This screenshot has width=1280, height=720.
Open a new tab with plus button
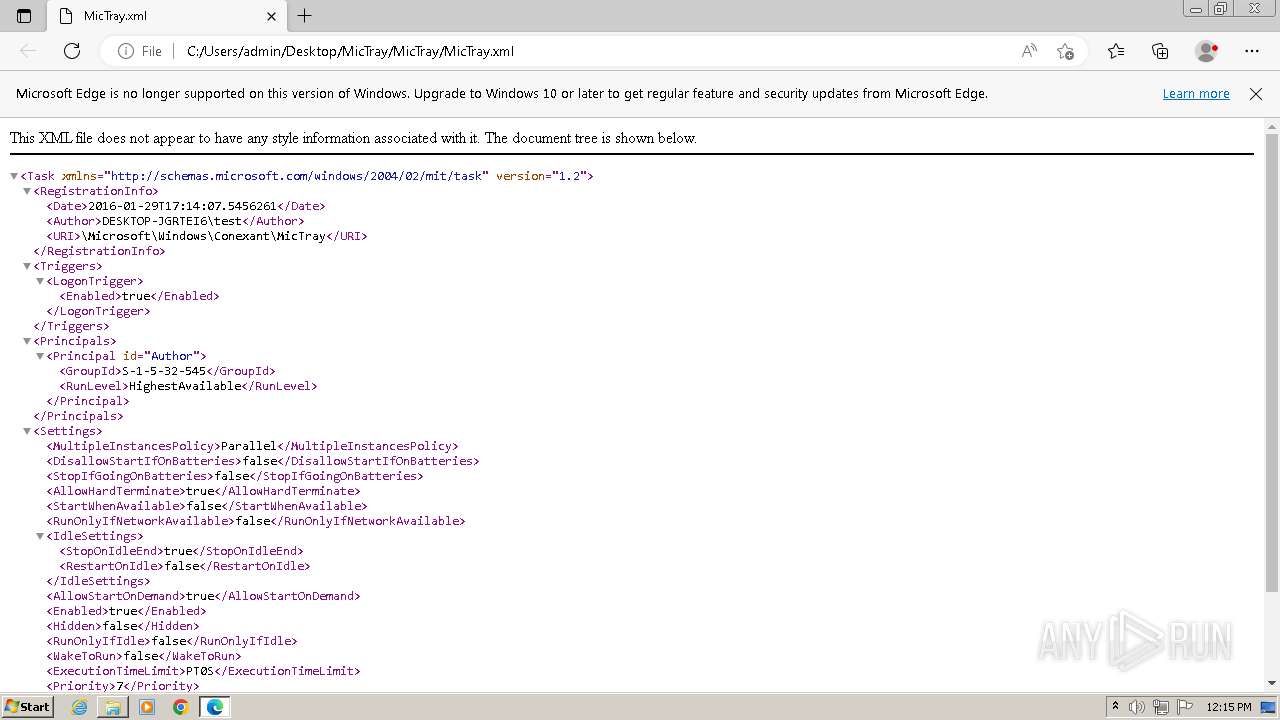[x=305, y=16]
